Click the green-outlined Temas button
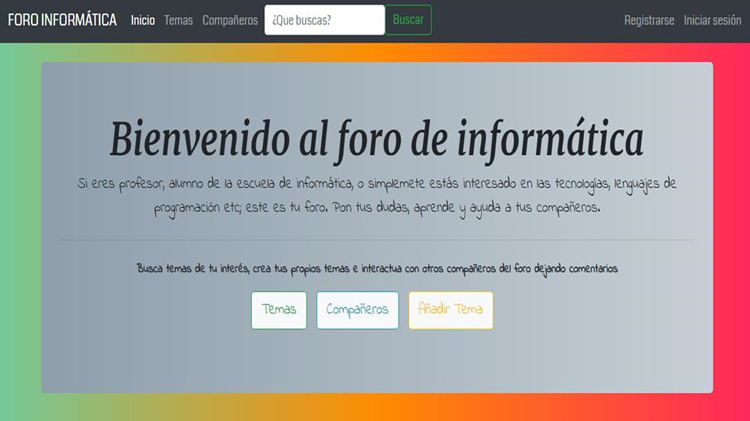Screen dimensions: 750x421 click(279, 310)
